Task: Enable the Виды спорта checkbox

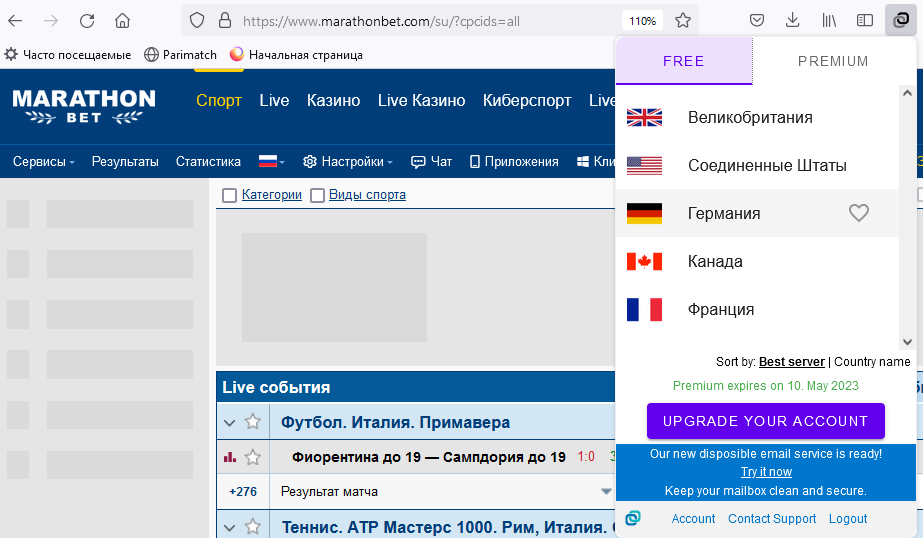Action: point(318,195)
